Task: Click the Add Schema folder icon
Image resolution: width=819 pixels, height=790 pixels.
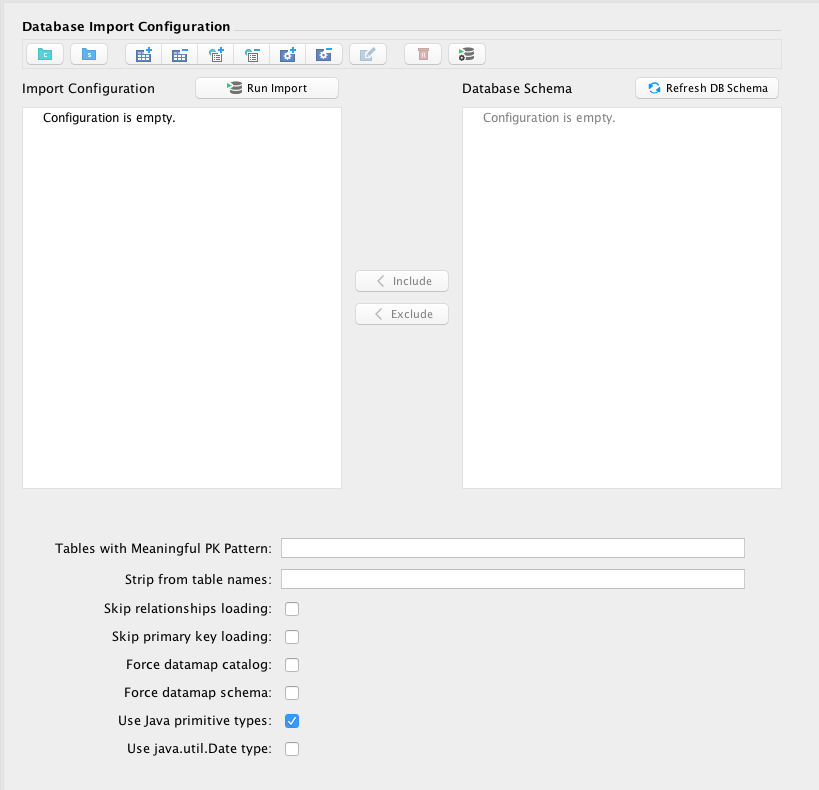Action: coord(89,54)
